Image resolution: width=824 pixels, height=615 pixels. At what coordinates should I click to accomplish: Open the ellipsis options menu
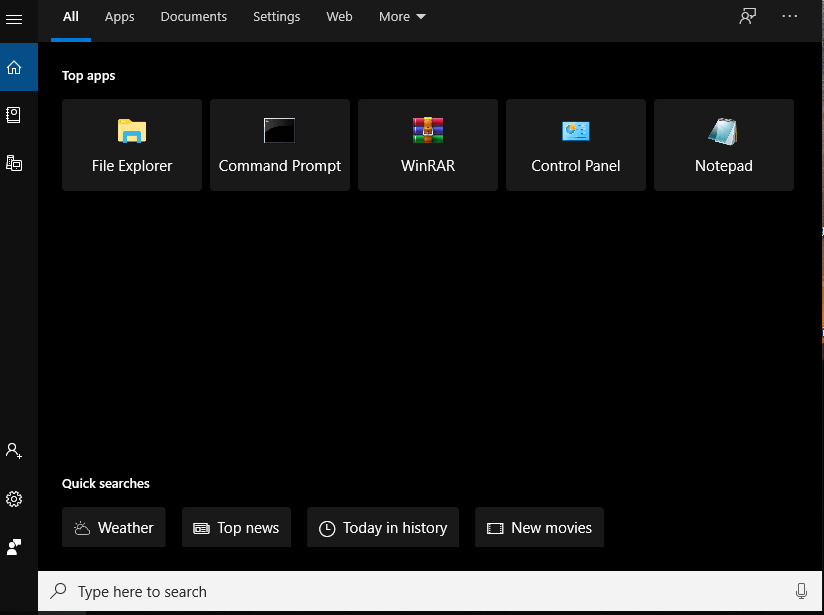(x=789, y=16)
